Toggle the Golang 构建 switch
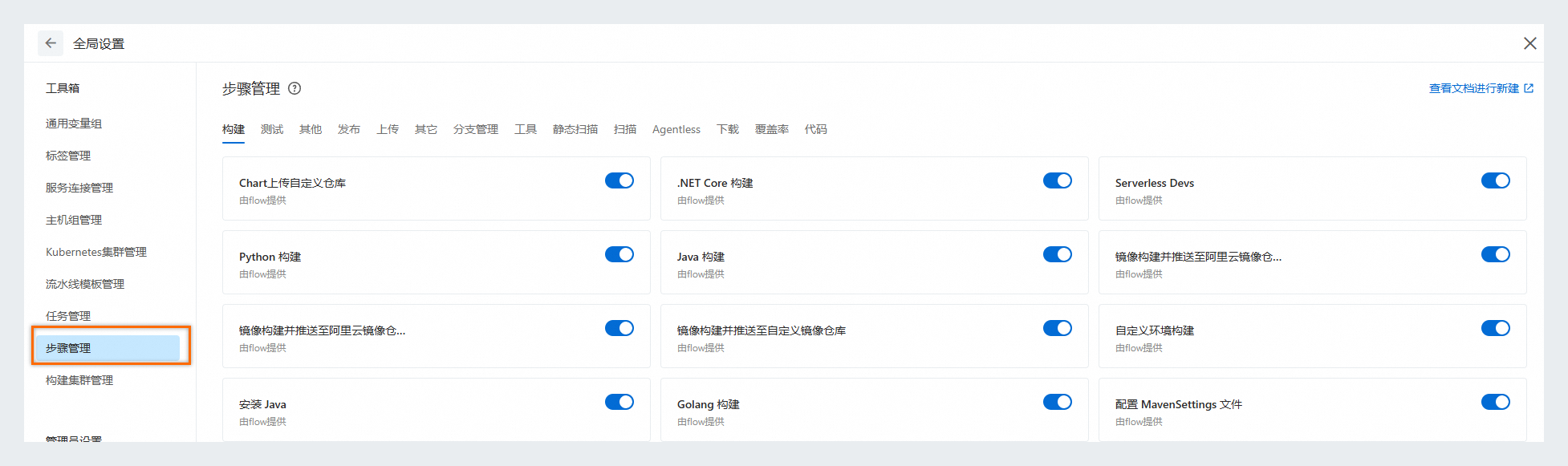The width and height of the screenshot is (1568, 466). 1058,402
